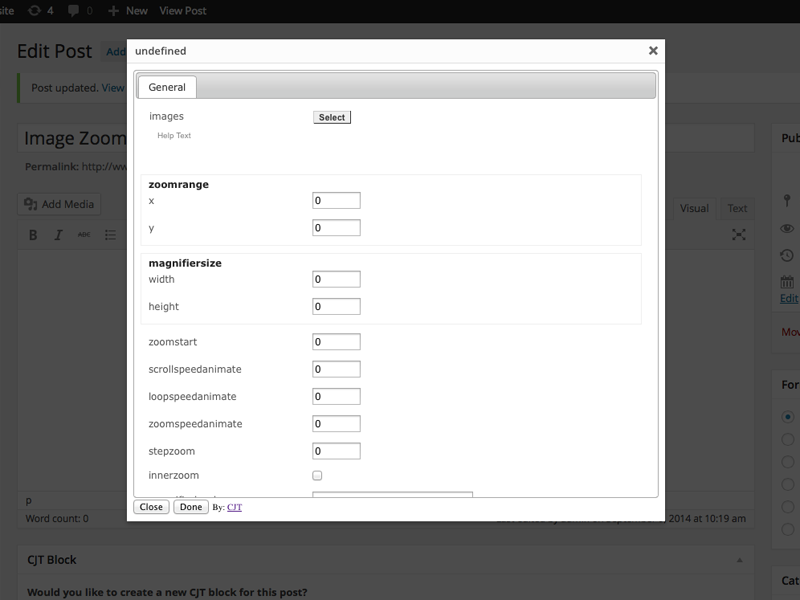Viewport: 800px width, 600px height.
Task: Toggle distraction-free fullscreen editor mode
Action: click(x=739, y=234)
